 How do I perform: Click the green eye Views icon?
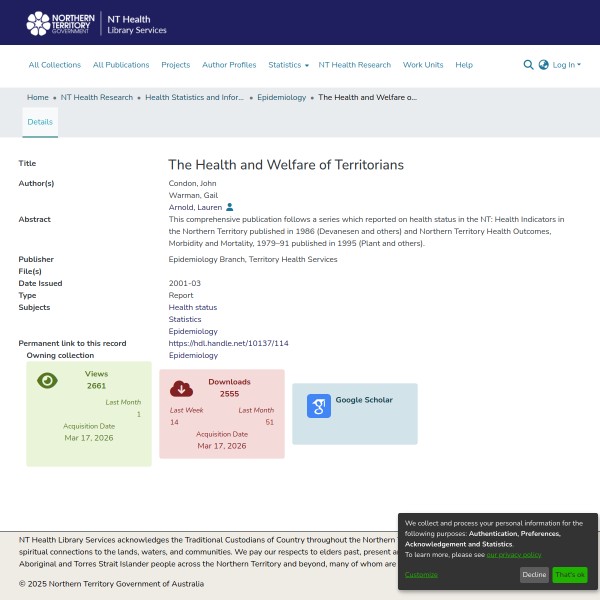click(x=47, y=380)
